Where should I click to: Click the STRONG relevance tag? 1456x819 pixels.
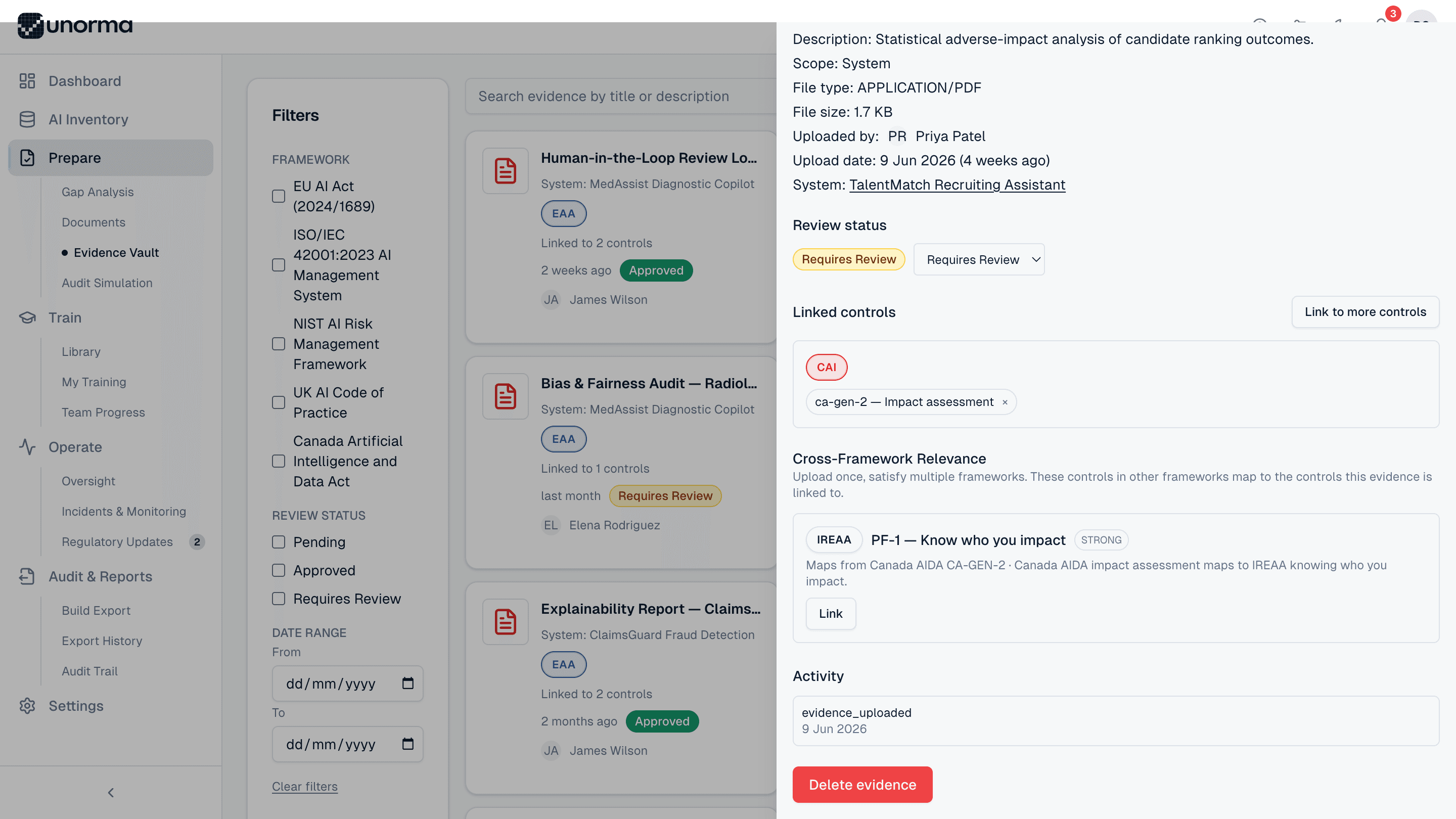coord(1101,540)
